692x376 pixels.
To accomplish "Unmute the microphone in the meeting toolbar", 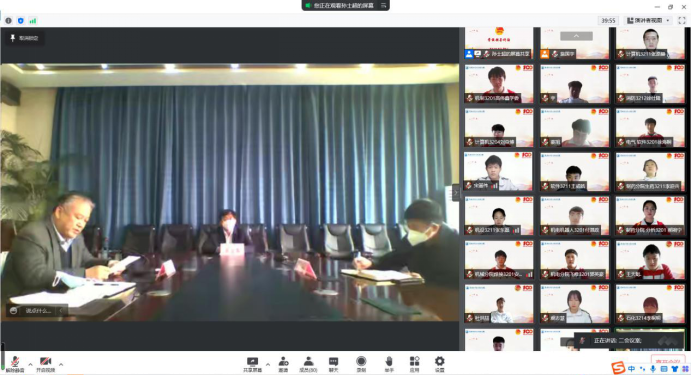I will pos(15,364).
